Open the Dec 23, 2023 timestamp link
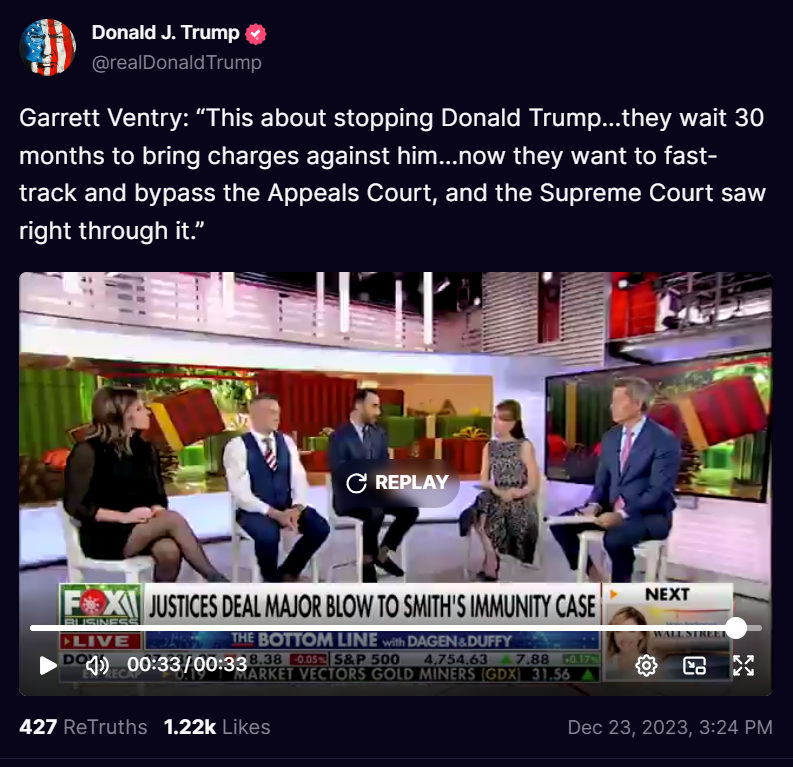This screenshot has width=793, height=767. [670, 728]
